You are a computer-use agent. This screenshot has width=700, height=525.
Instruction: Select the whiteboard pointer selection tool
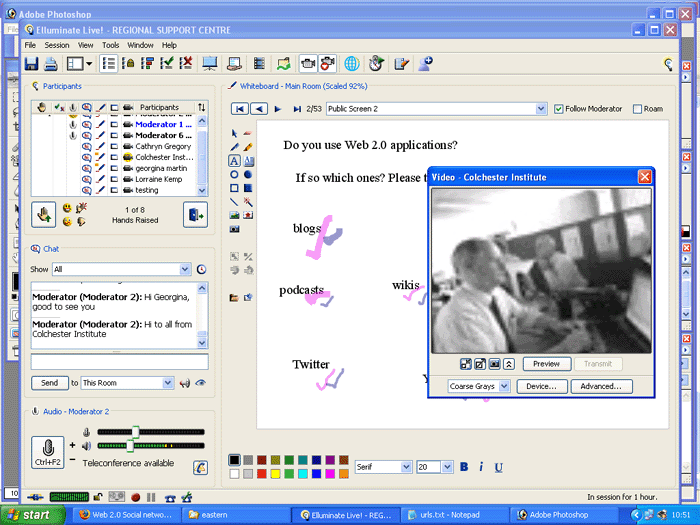[x=234, y=133]
